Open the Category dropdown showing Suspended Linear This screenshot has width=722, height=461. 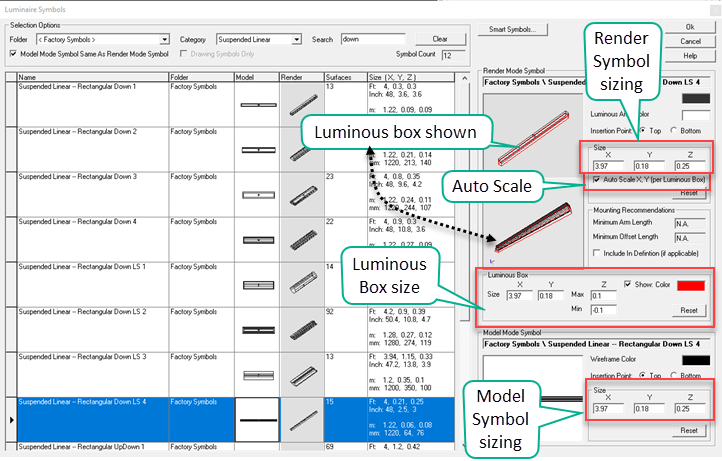pos(297,40)
